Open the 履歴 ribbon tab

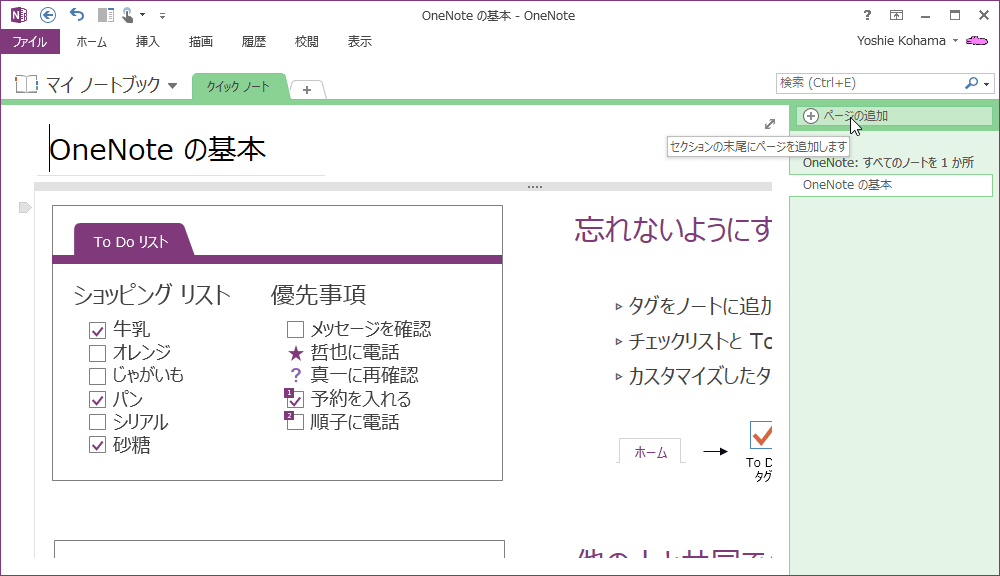point(253,41)
